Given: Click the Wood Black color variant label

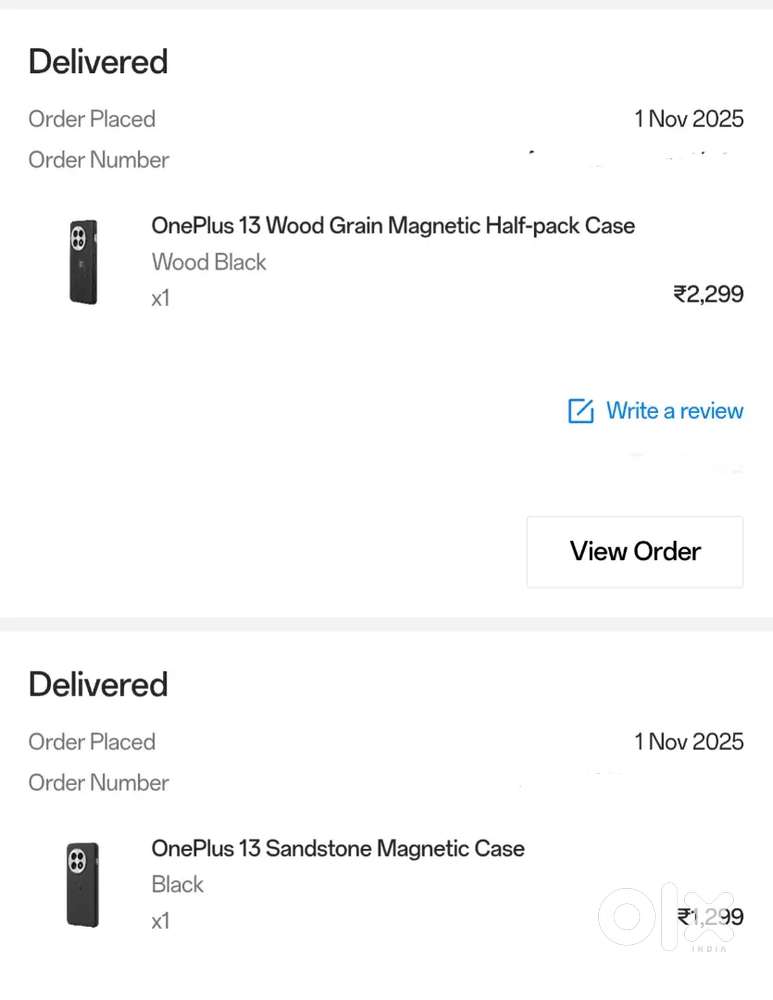Looking at the screenshot, I should click(x=208, y=262).
